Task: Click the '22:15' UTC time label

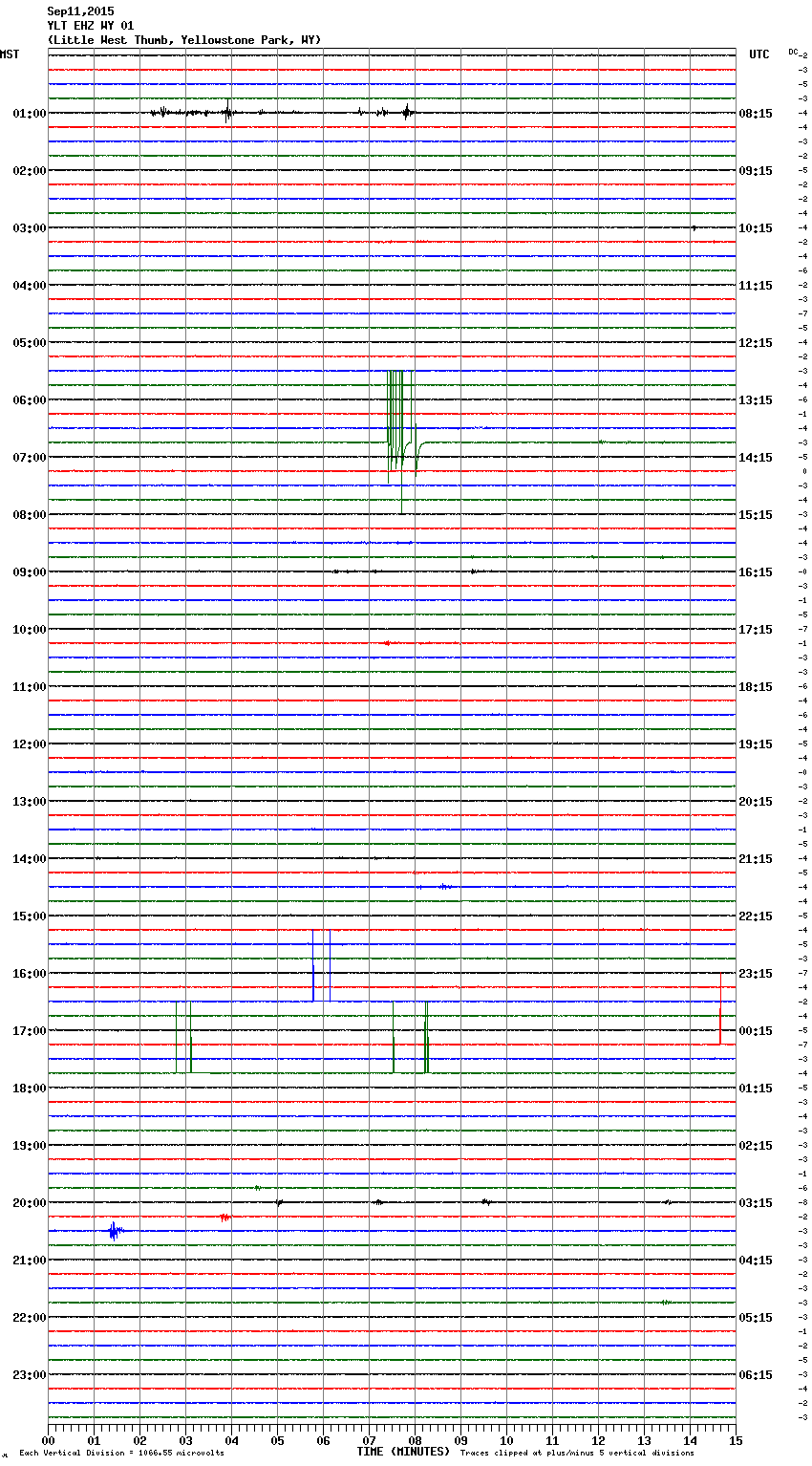Action: pos(756,916)
